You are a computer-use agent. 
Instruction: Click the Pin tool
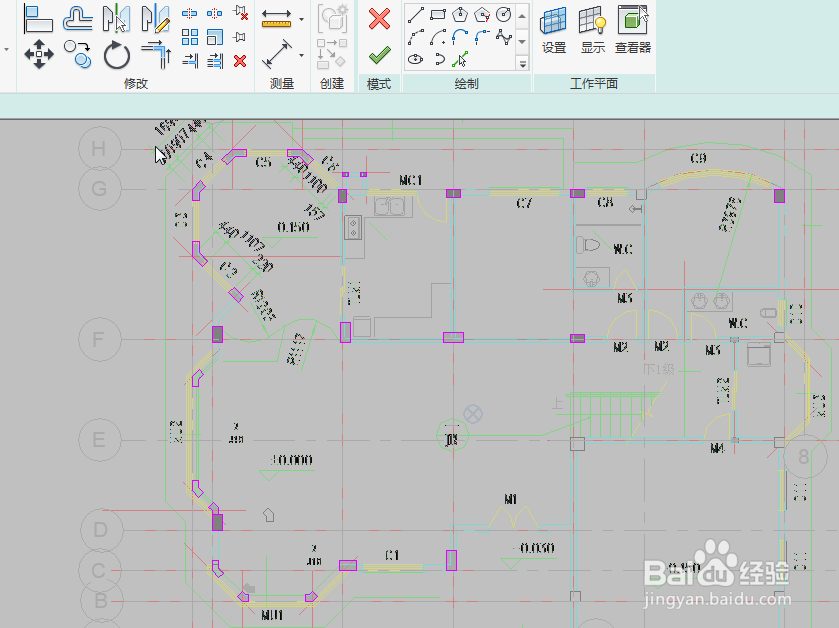point(240,37)
